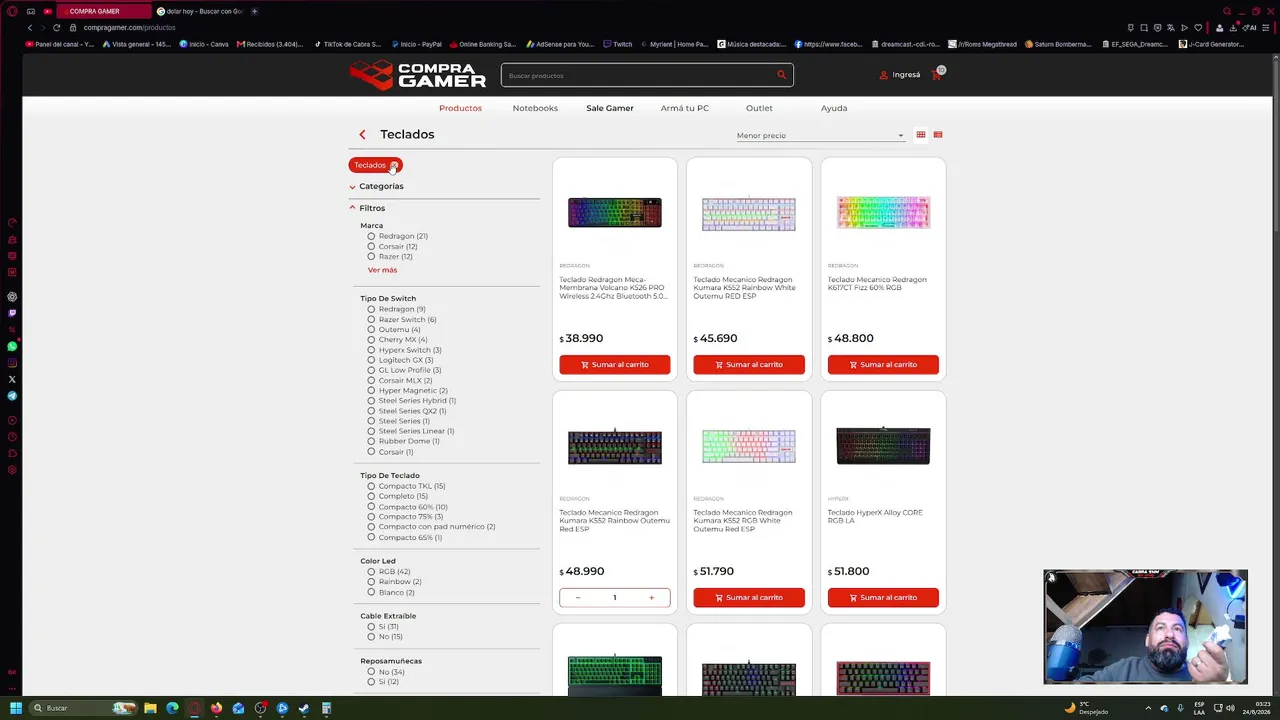
Task: Open Microsoft Edge from taskbar
Action: pyautogui.click(x=172, y=708)
